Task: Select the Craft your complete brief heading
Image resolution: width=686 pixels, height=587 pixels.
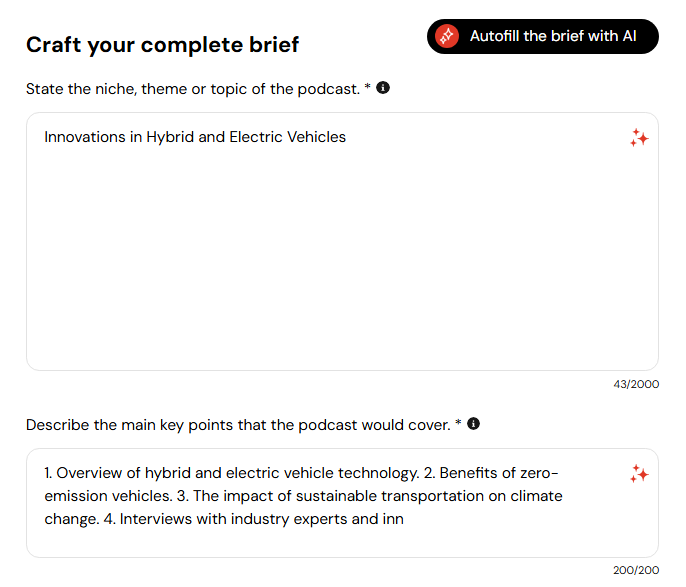Action: [x=162, y=45]
